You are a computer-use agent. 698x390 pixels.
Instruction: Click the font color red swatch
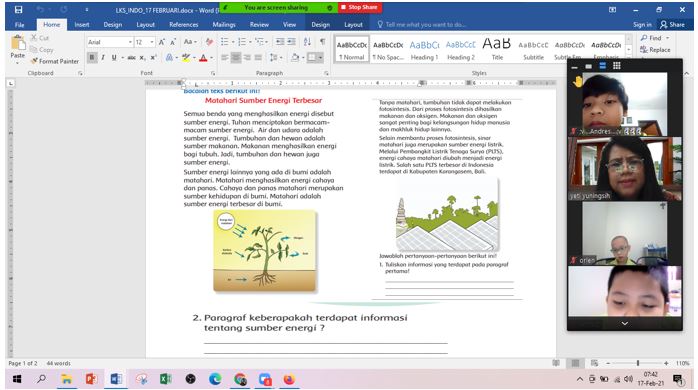click(203, 58)
